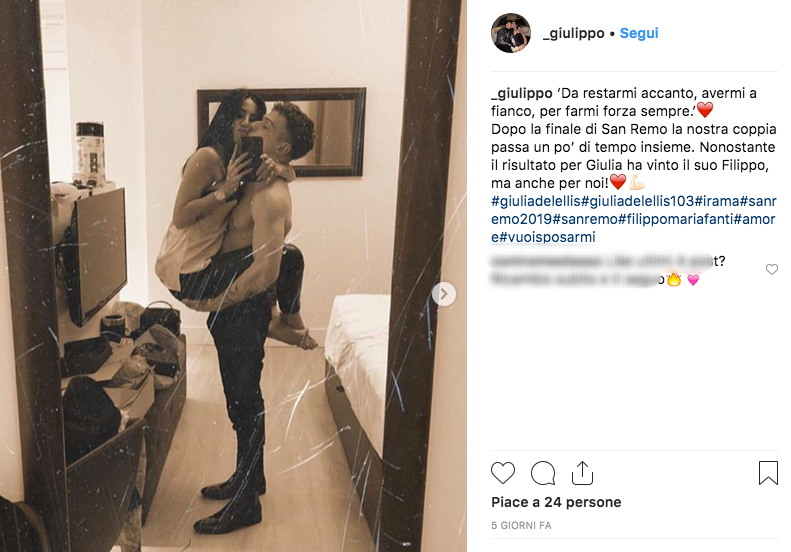Like the blurred comment with the small heart

point(772,269)
